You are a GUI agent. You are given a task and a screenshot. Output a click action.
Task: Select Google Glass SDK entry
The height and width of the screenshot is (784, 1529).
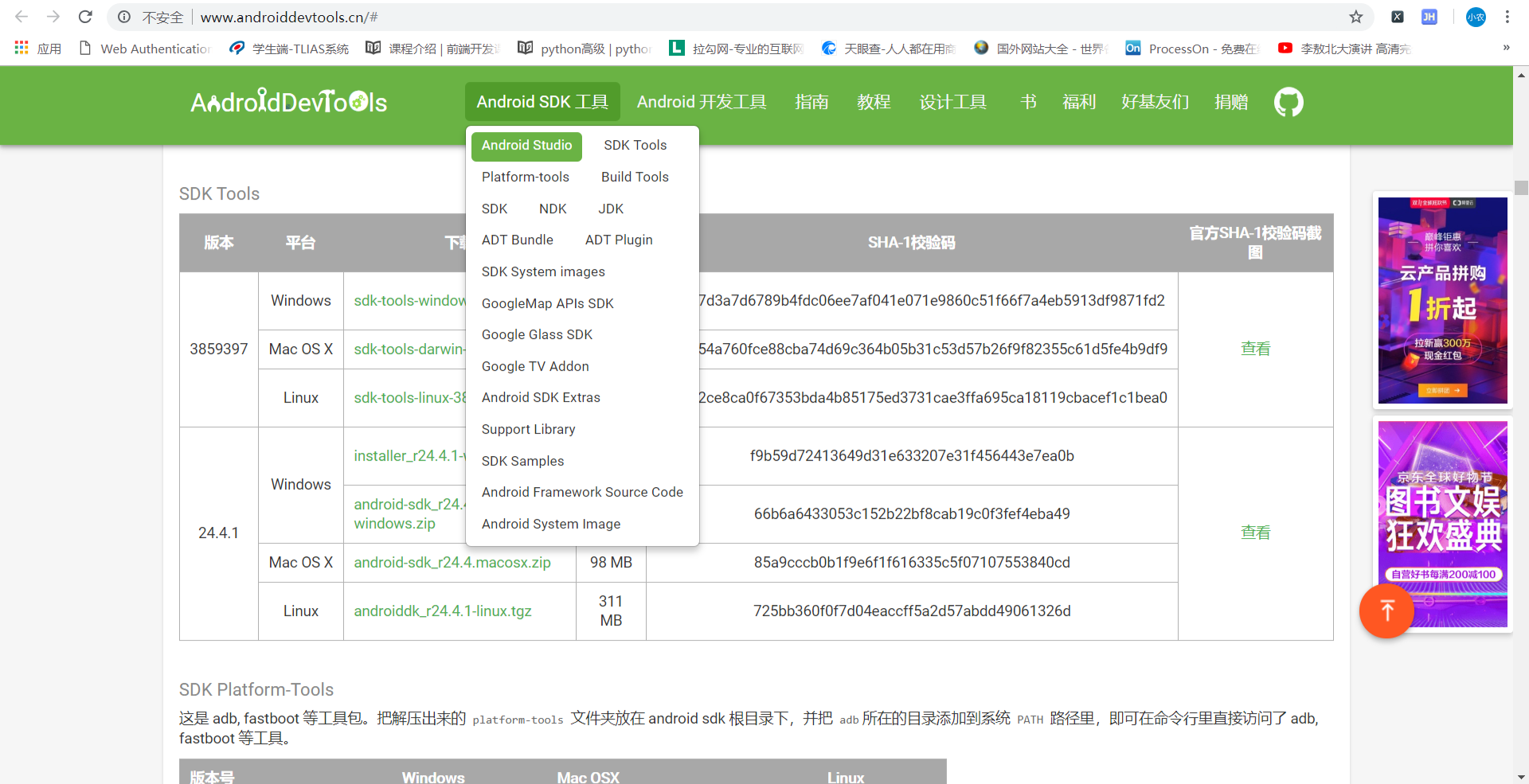(537, 334)
